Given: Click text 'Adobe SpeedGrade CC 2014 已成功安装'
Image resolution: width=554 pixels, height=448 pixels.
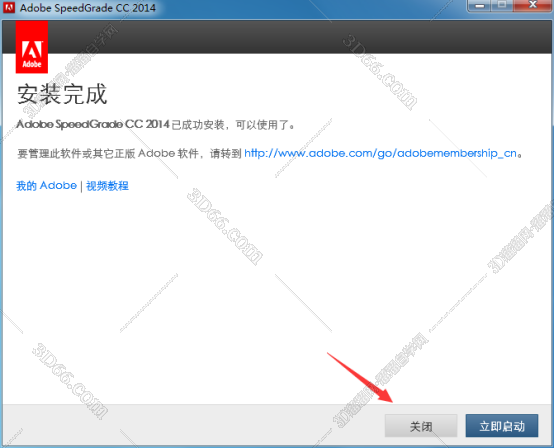Looking at the screenshot, I should pyautogui.click(x=120, y=124).
